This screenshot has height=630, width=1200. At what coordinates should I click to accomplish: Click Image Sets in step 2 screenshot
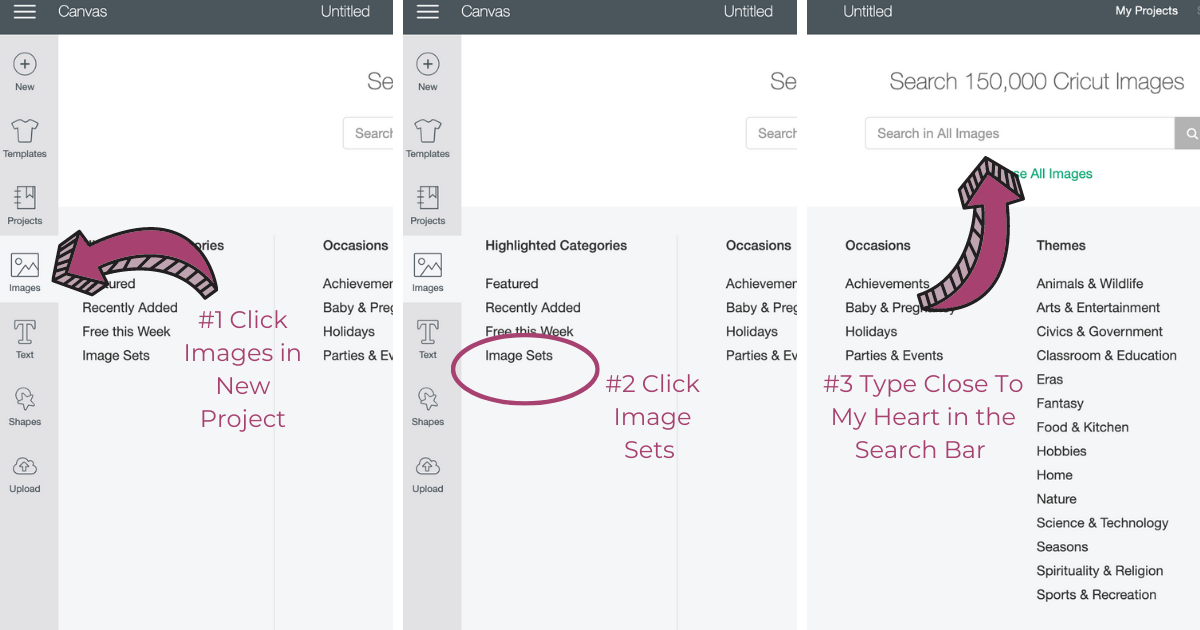click(x=519, y=356)
